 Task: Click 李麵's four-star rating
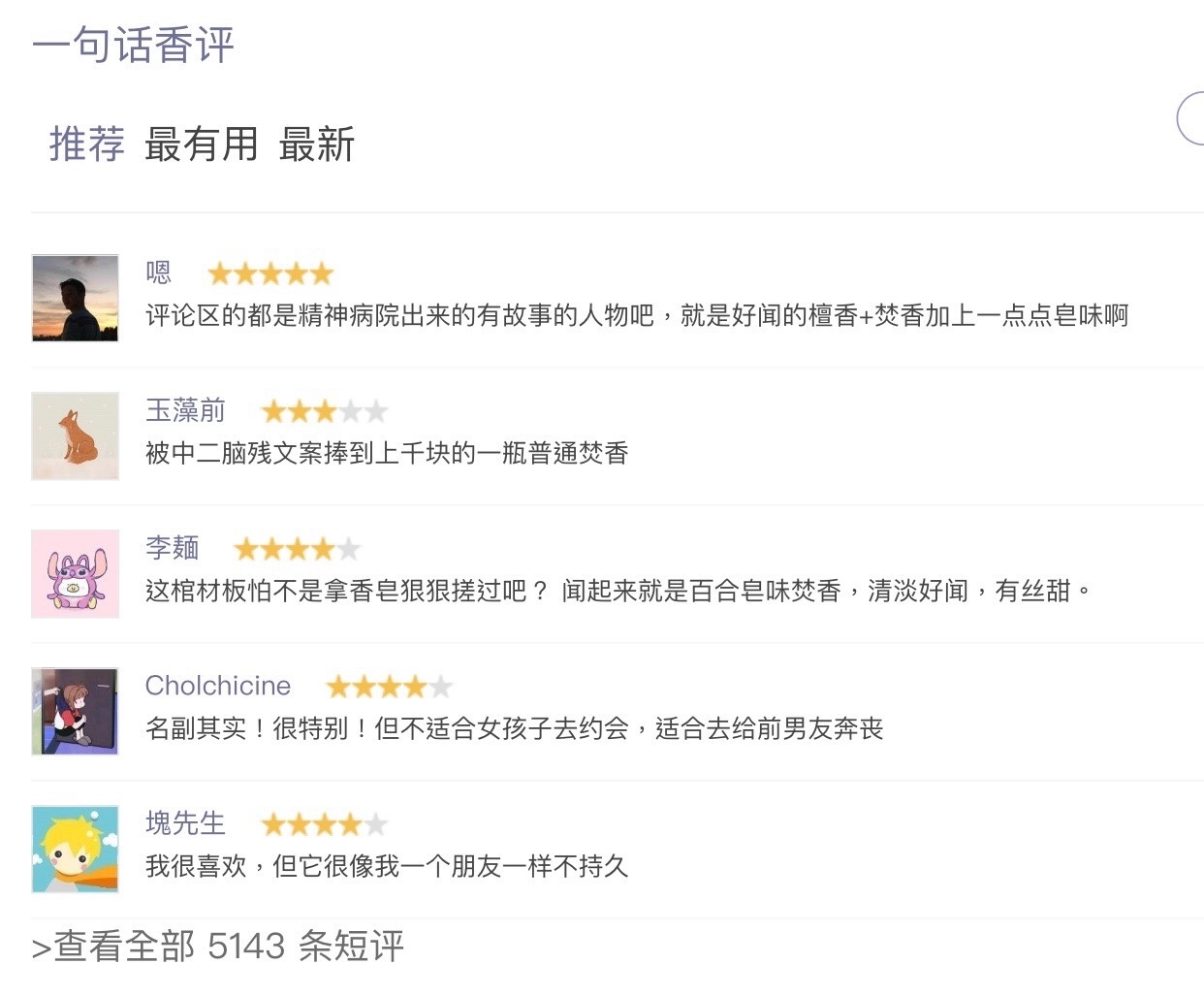[x=298, y=549]
